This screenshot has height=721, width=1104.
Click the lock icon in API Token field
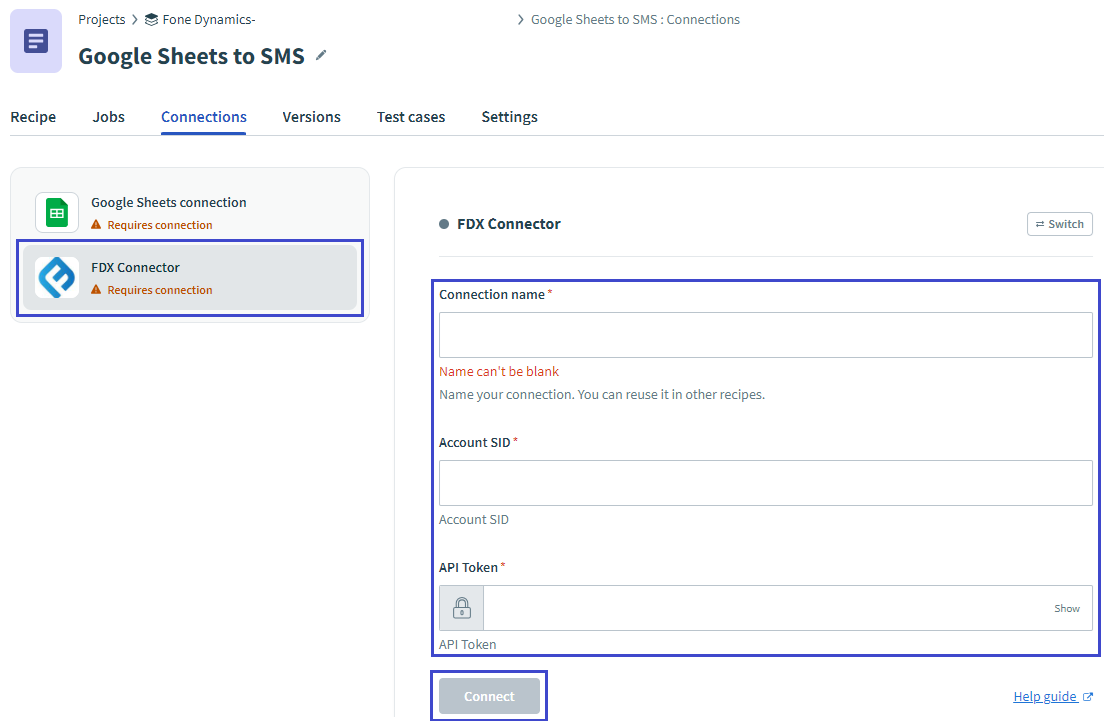click(x=462, y=608)
